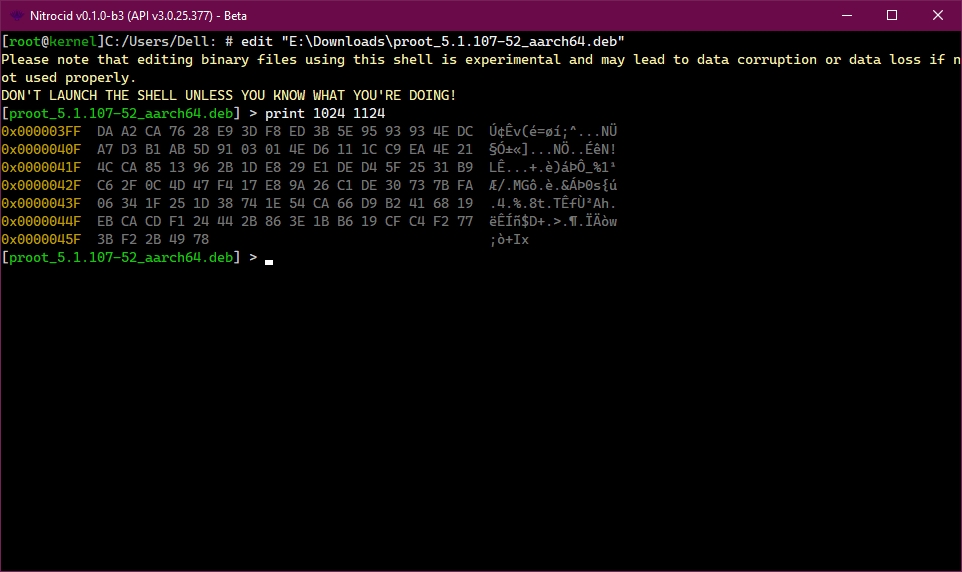Click the ASCII text ';ò+Ix' on last dump row
Image resolution: width=962 pixels, height=572 pixels.
[x=509, y=239]
